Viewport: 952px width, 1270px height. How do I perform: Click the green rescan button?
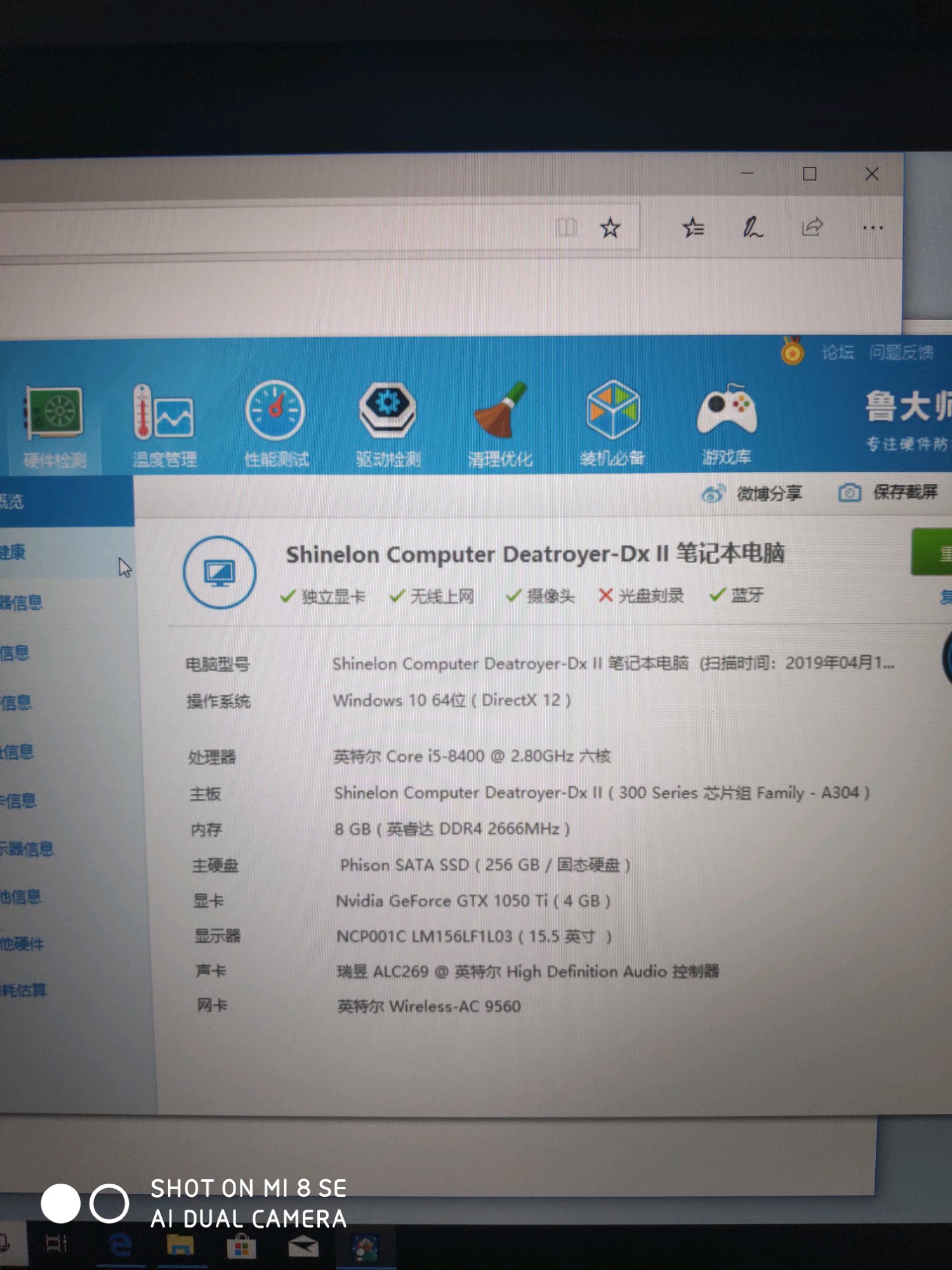(932, 552)
